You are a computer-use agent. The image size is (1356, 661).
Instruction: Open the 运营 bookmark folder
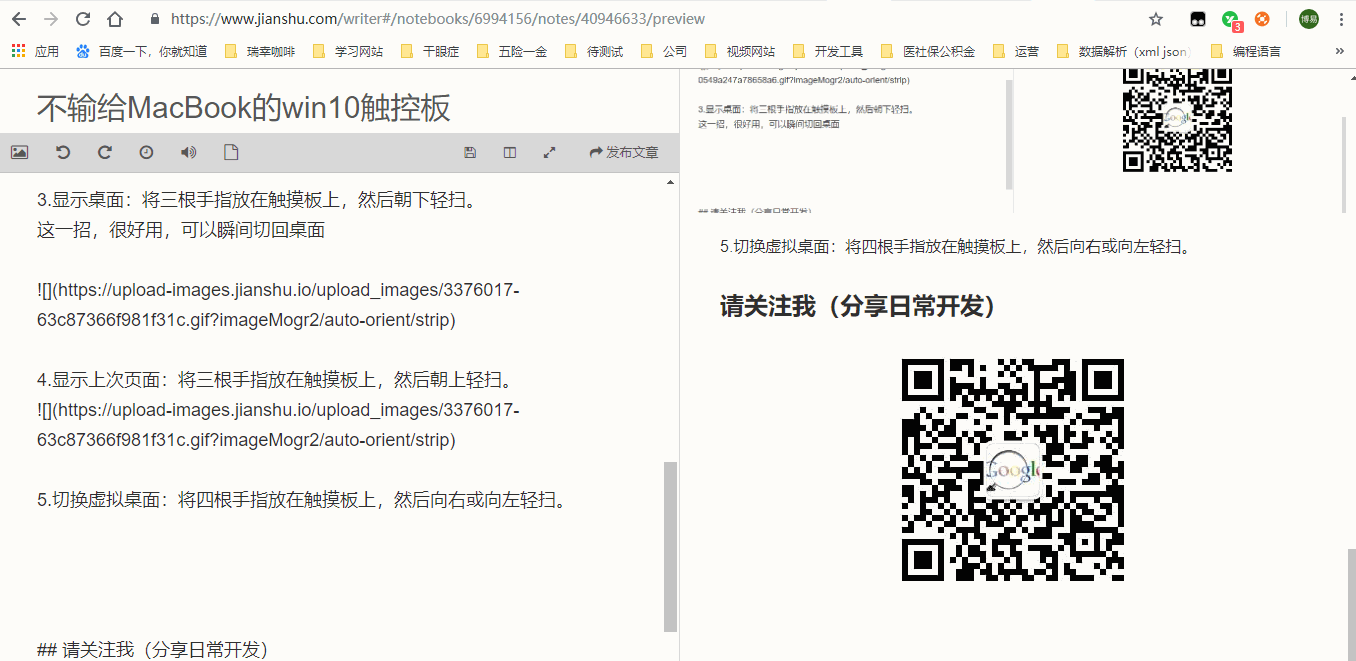tap(1016, 51)
